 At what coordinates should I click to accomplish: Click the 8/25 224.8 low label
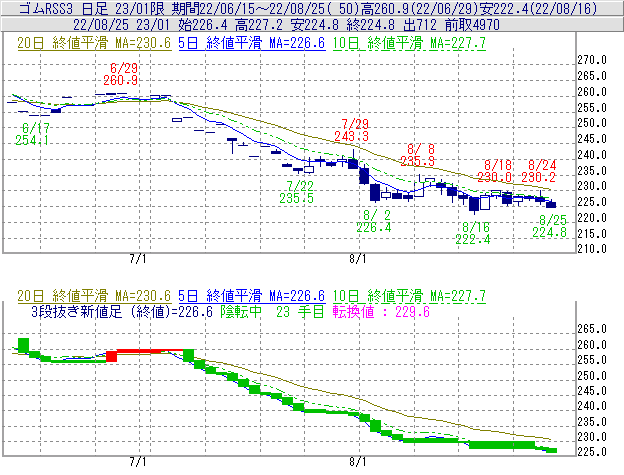click(550, 226)
